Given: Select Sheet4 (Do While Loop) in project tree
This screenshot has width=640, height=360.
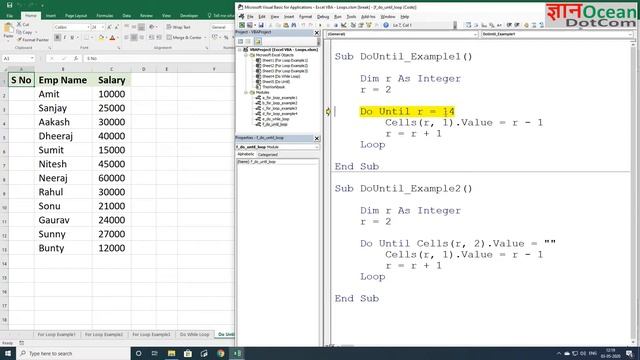Looking at the screenshot, I should [281, 76].
